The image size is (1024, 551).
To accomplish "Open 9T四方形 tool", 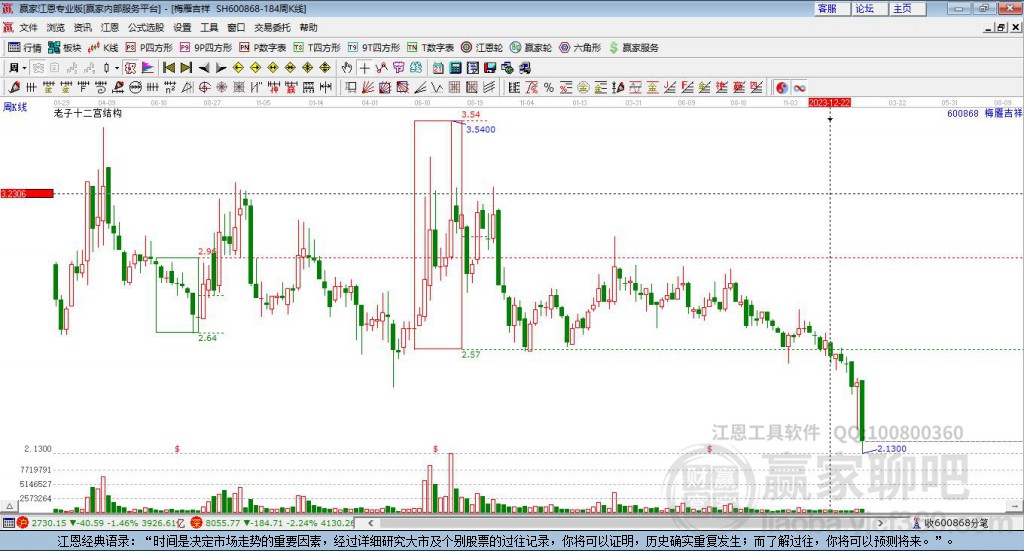I will pos(374,48).
